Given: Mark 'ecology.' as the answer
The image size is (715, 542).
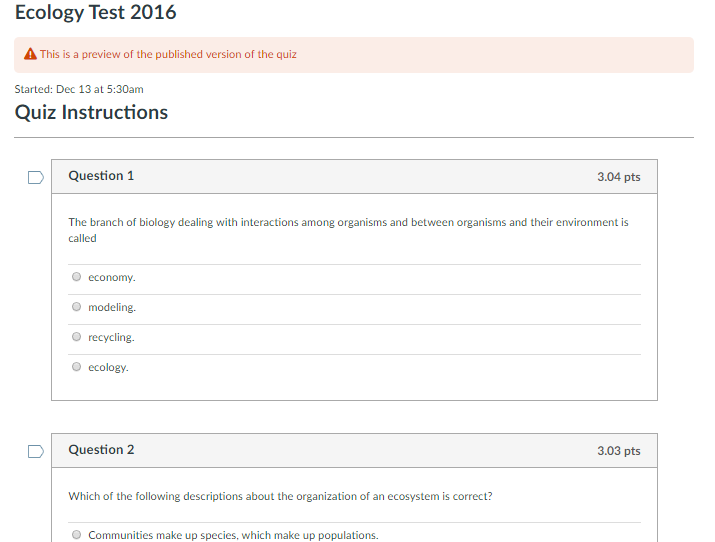Looking at the screenshot, I should point(76,367).
